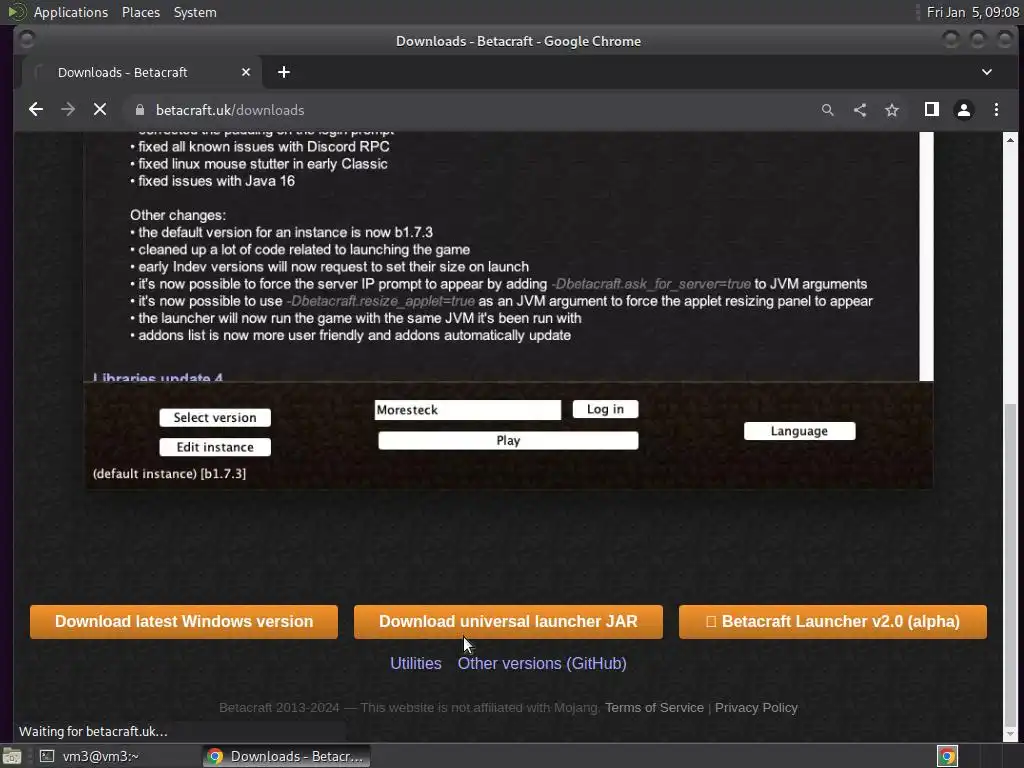Click show desktop icon in taskbar
The height and width of the screenshot is (768, 1024).
tap(12, 756)
